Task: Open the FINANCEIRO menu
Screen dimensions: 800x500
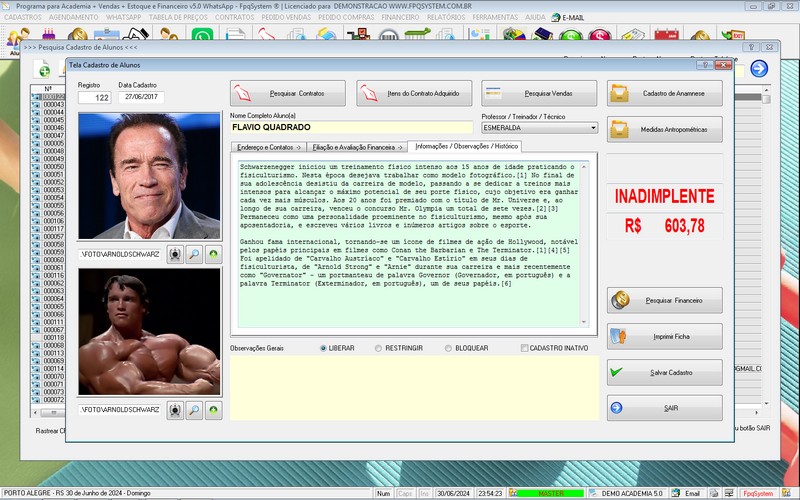Action: click(x=400, y=17)
